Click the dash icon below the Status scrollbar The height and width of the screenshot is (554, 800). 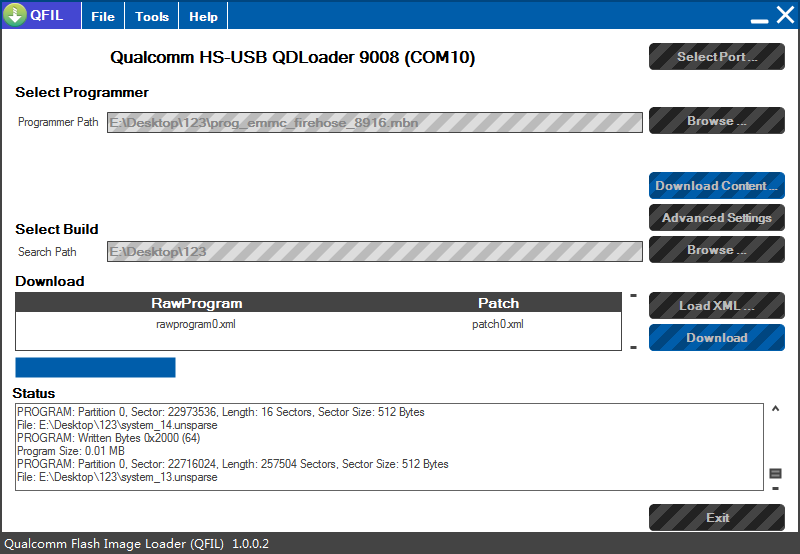coord(775,489)
